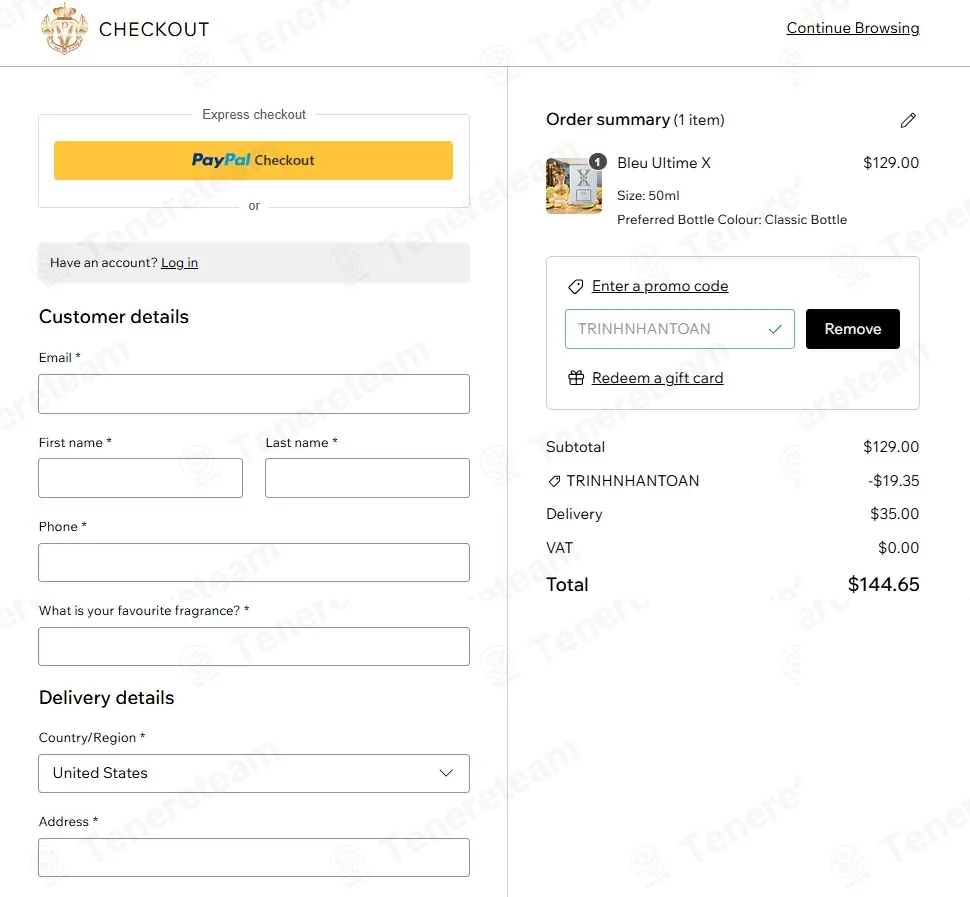Expand the Country/Region dropdown
The image size is (970, 897).
click(254, 773)
